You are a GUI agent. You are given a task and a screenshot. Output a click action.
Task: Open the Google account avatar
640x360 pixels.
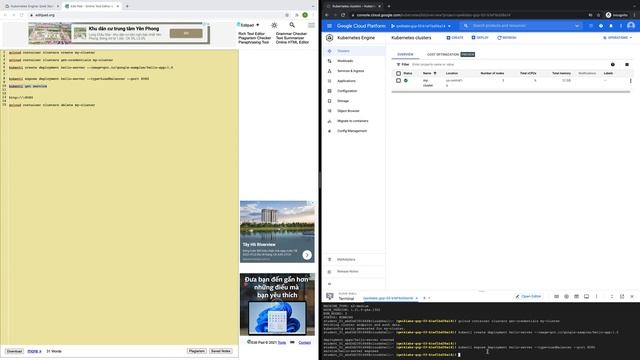click(631, 26)
